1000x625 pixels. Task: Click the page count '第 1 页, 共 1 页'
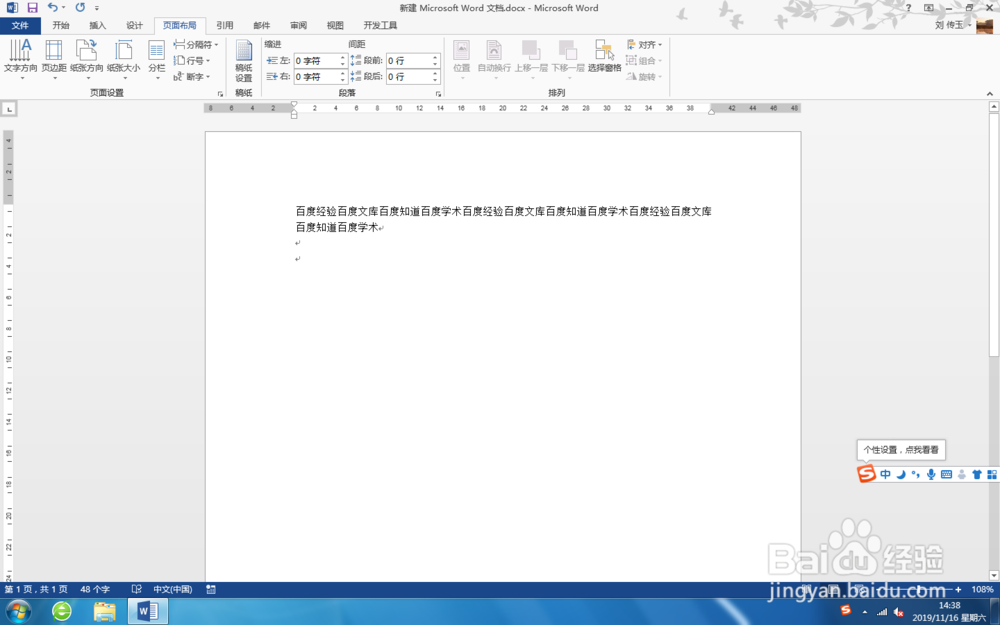[36, 589]
